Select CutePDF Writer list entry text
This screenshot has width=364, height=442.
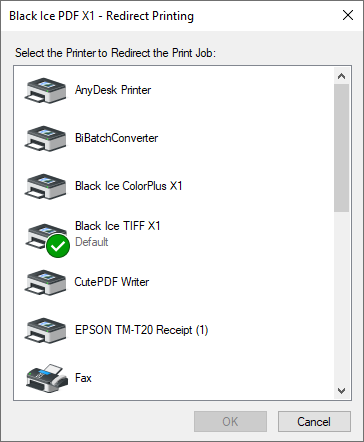(112, 282)
